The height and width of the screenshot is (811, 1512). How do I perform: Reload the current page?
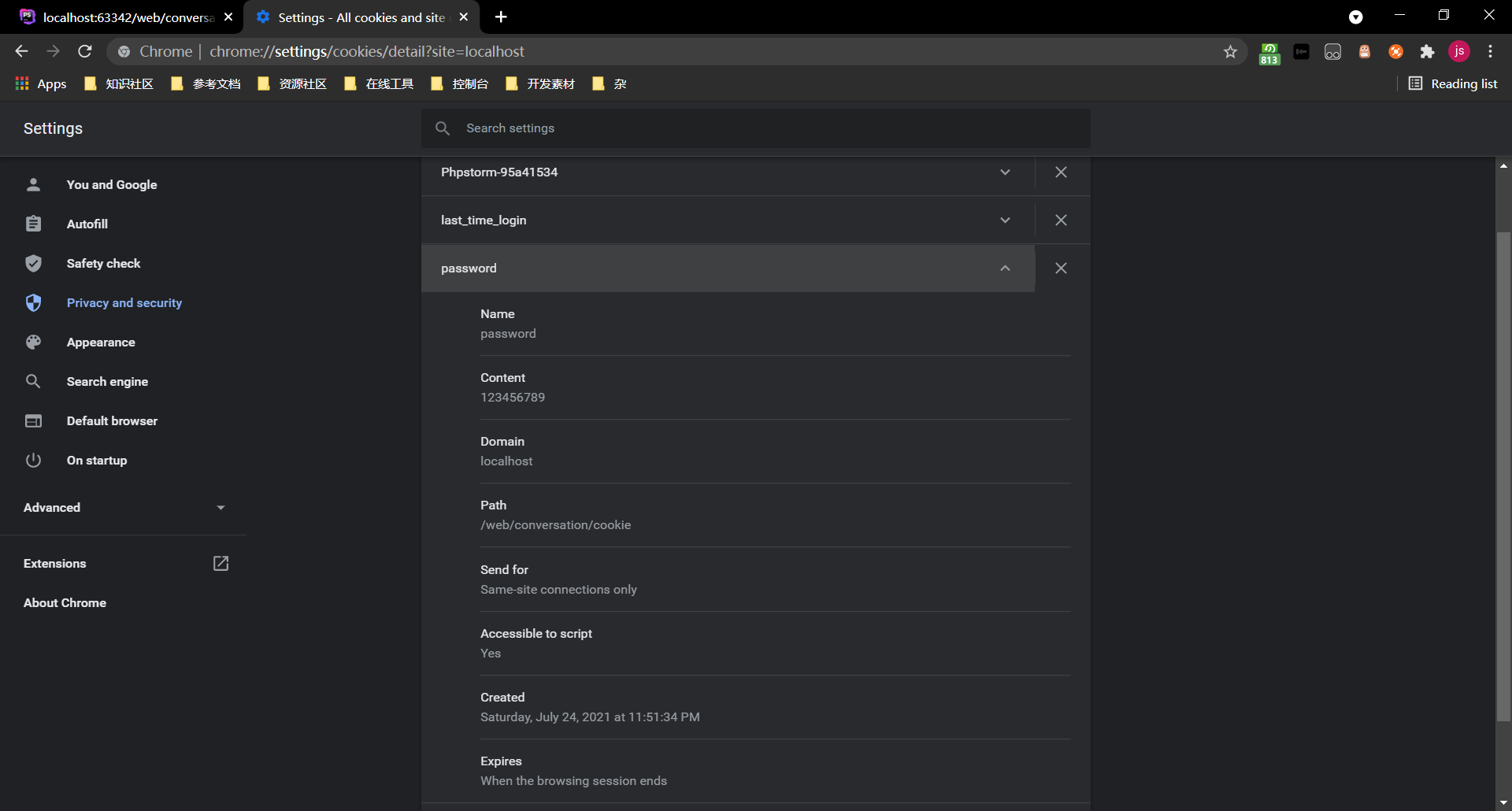[85, 51]
